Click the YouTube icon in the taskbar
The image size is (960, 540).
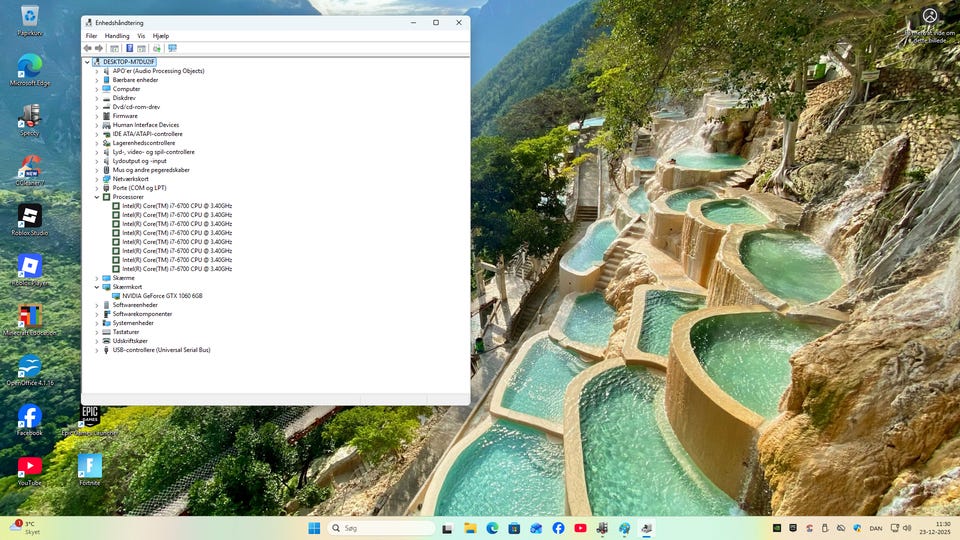[580, 528]
